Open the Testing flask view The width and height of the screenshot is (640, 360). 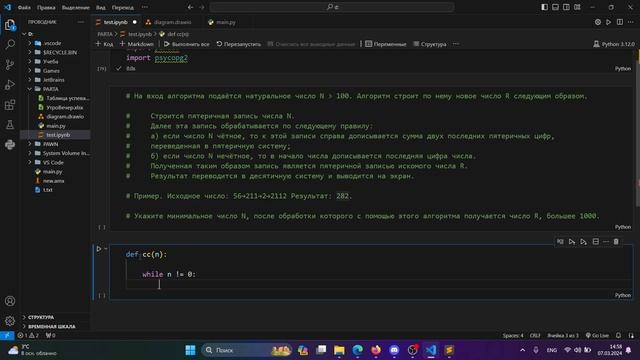[x=10, y=124]
